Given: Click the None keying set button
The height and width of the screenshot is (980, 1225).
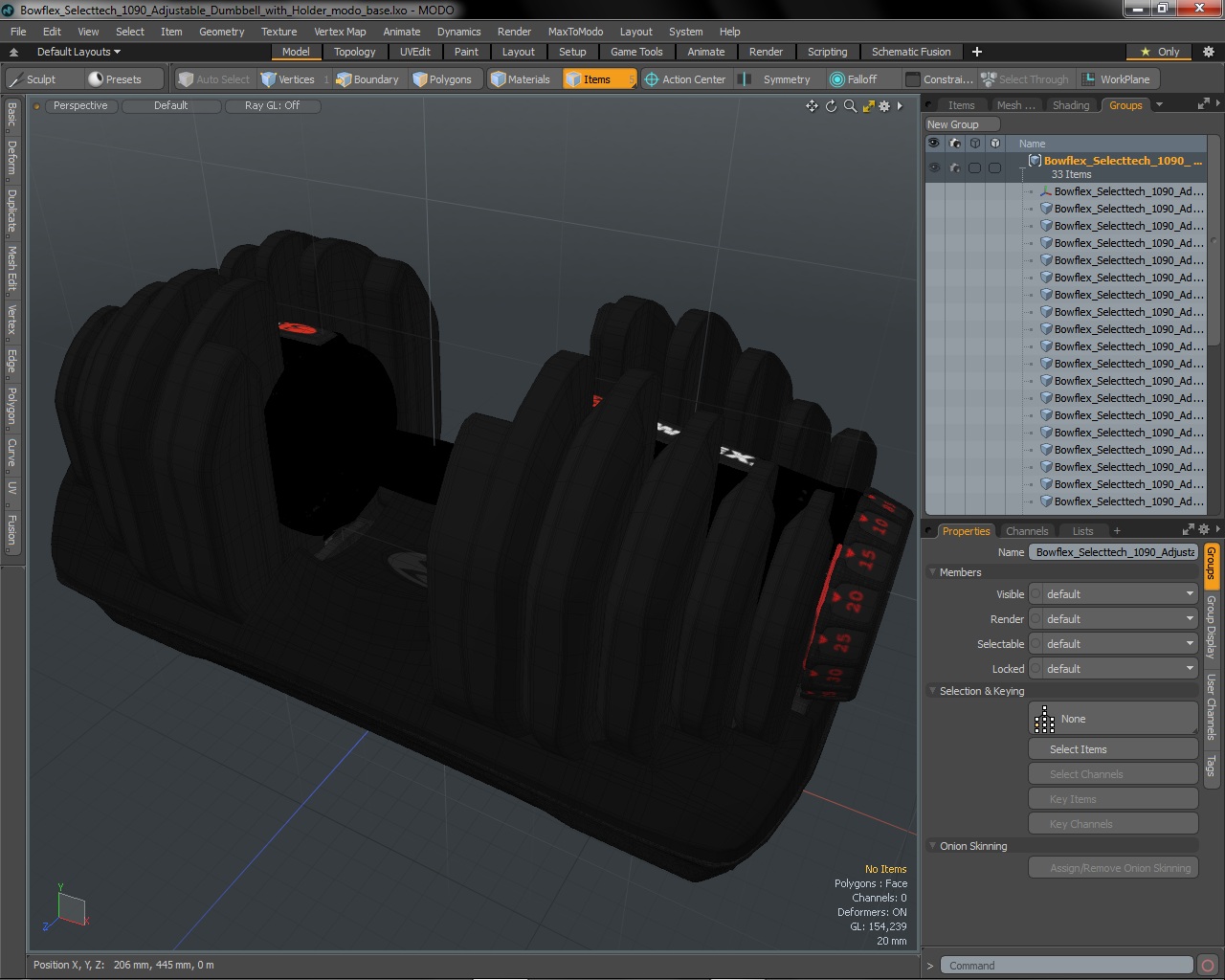Looking at the screenshot, I should tap(1113, 719).
